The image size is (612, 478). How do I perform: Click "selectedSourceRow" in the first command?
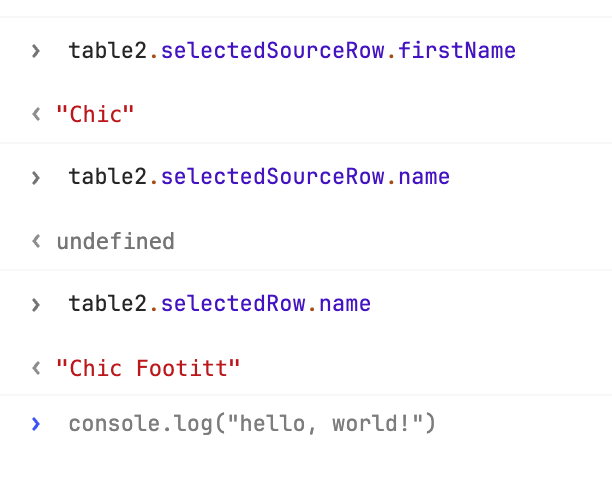pos(273,50)
